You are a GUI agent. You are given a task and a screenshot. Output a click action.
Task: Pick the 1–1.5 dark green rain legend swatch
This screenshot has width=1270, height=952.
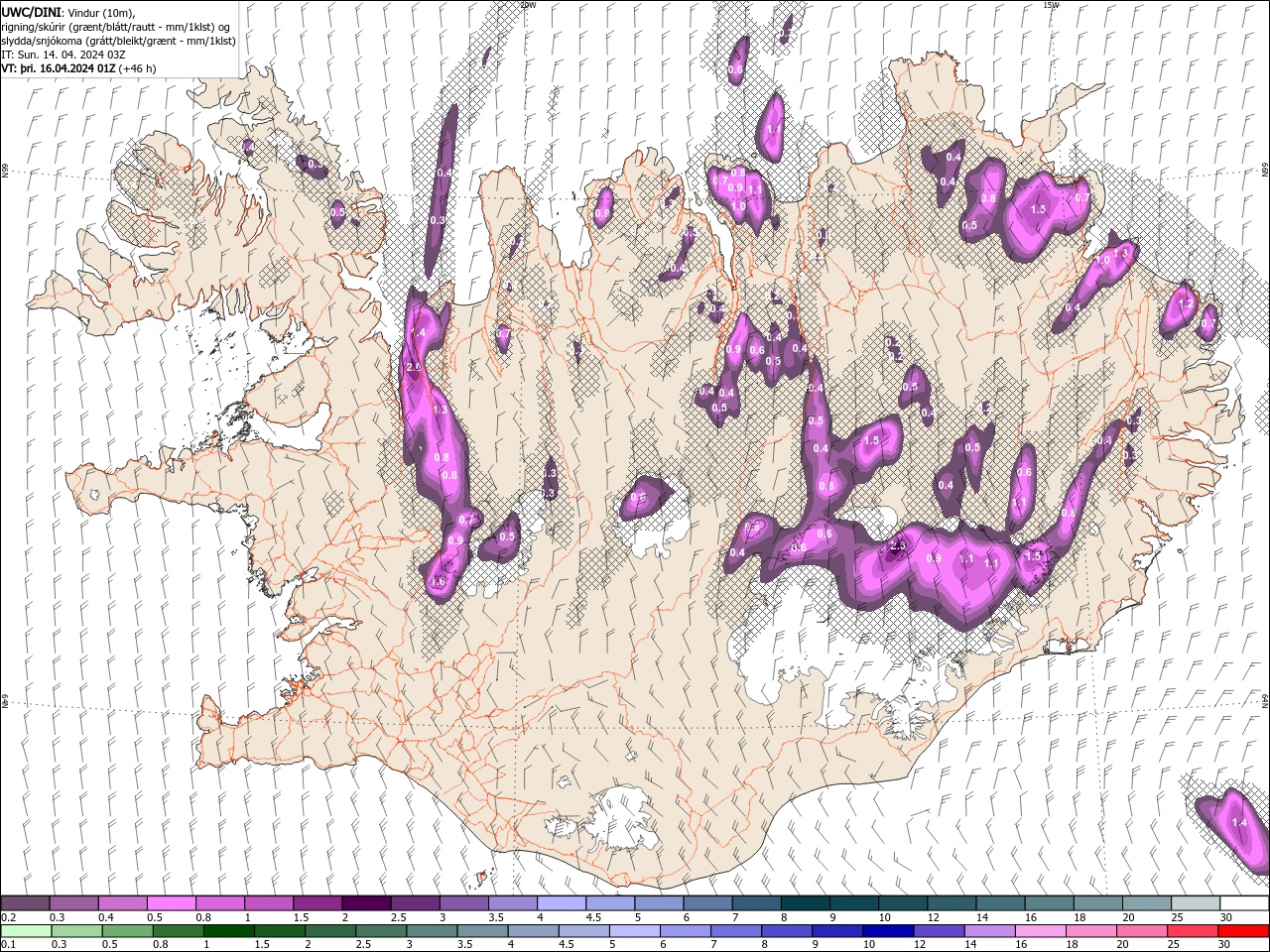click(227, 931)
